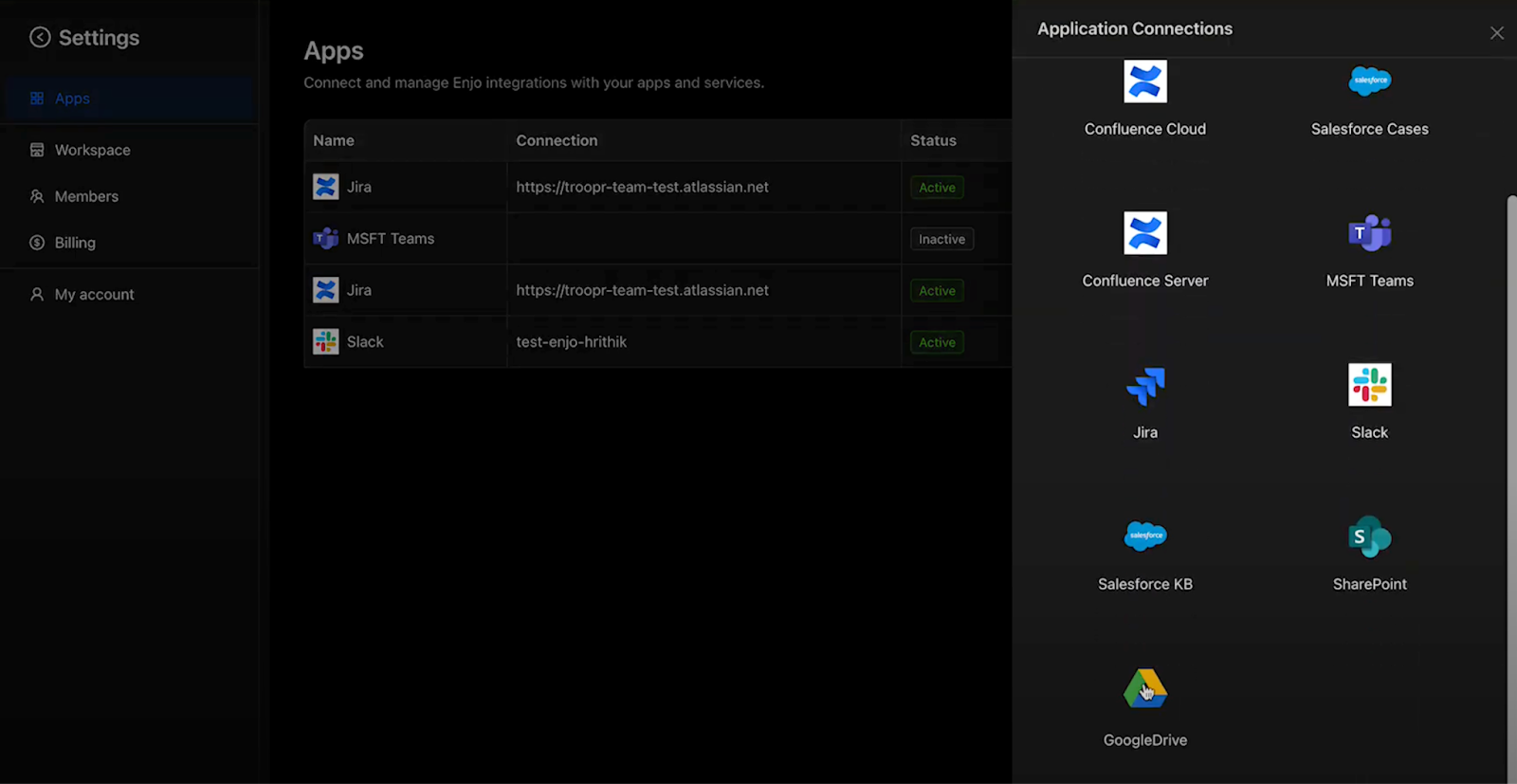Select the SharePoint connection icon

point(1370,537)
